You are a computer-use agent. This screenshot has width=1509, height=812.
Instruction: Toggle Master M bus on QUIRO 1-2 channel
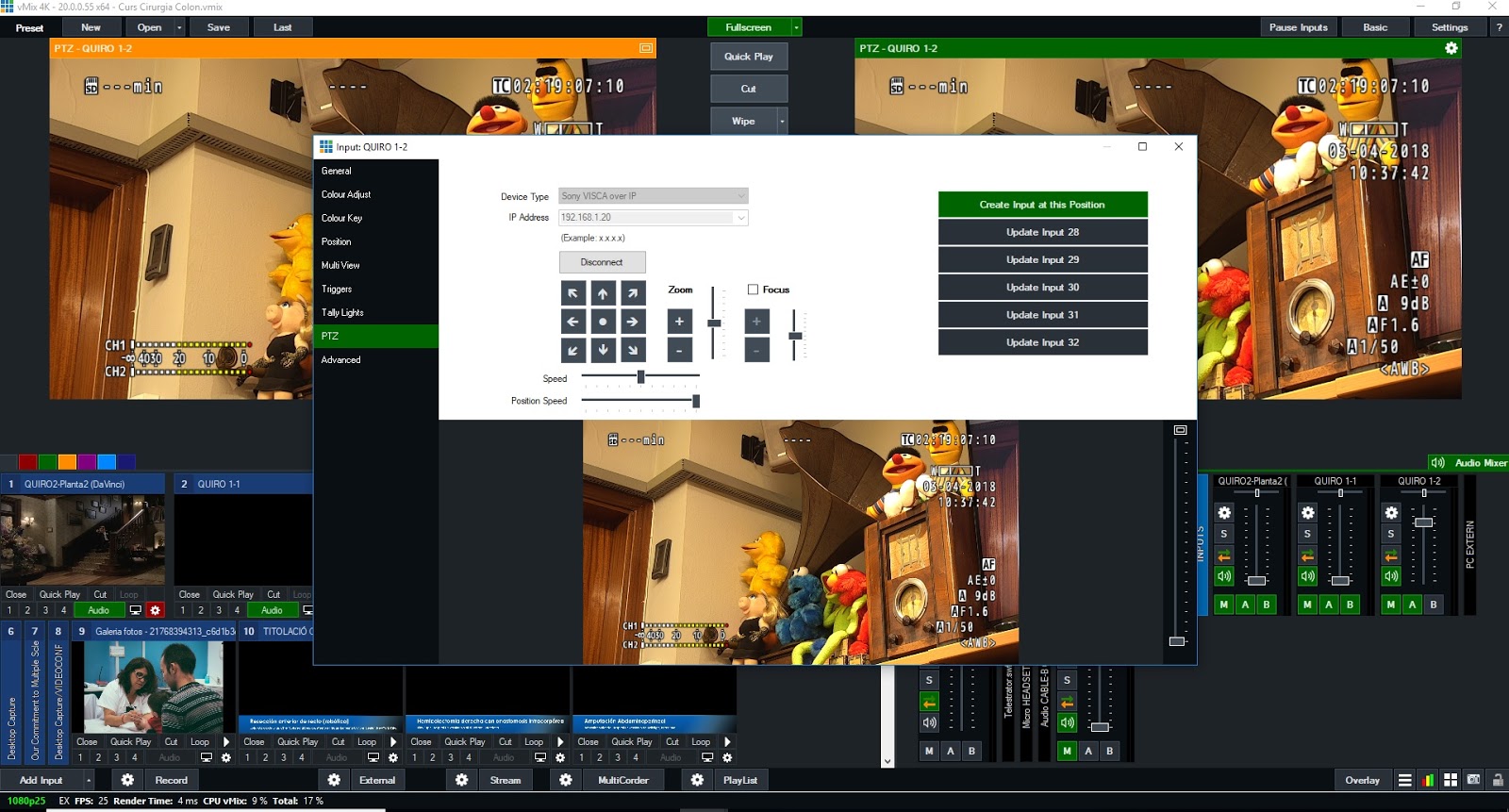(x=1391, y=605)
